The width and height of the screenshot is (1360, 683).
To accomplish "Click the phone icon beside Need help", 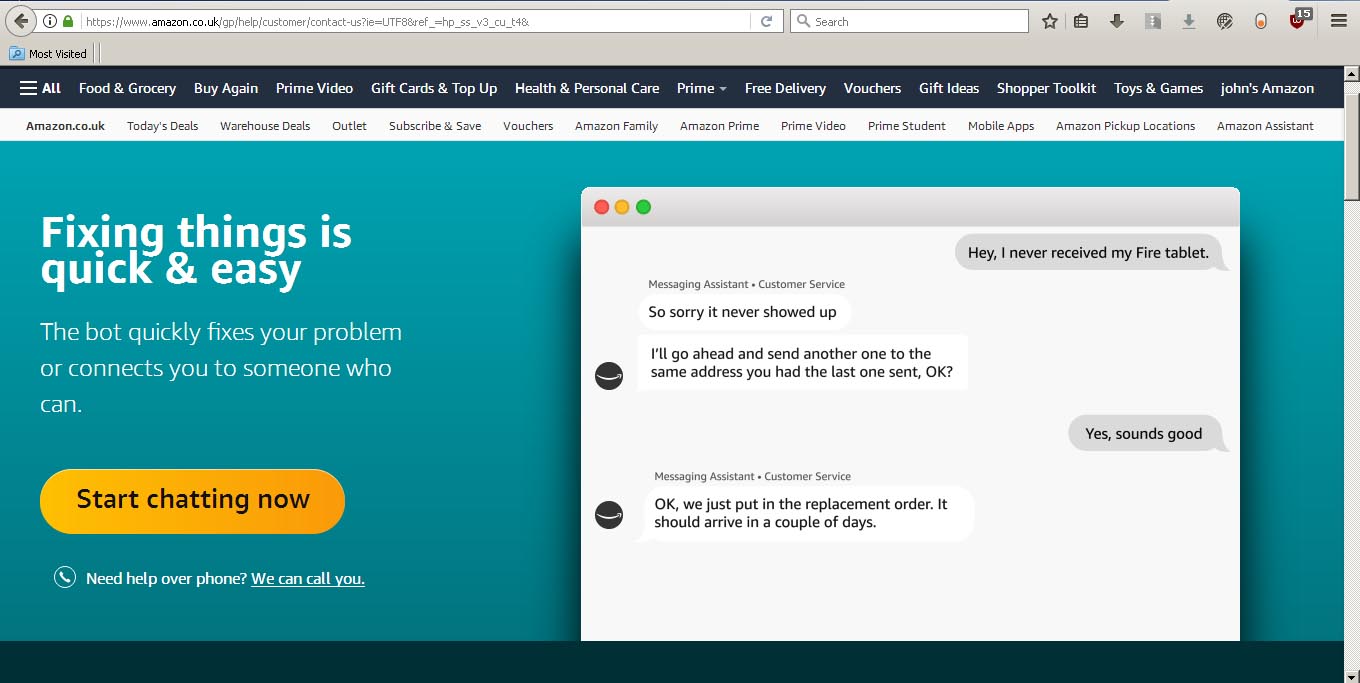I will pos(65,577).
